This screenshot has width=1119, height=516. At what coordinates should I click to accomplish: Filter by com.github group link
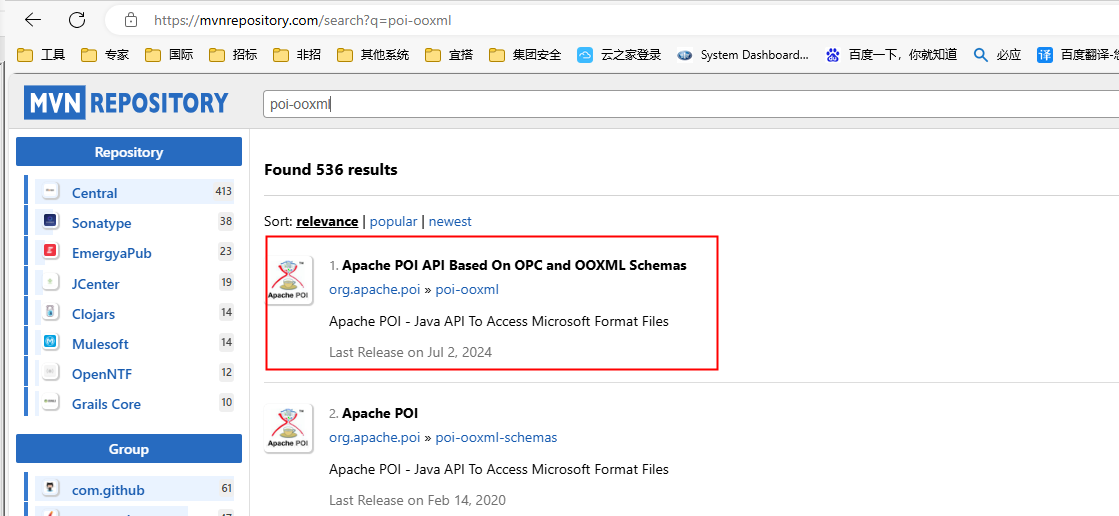click(x=108, y=490)
